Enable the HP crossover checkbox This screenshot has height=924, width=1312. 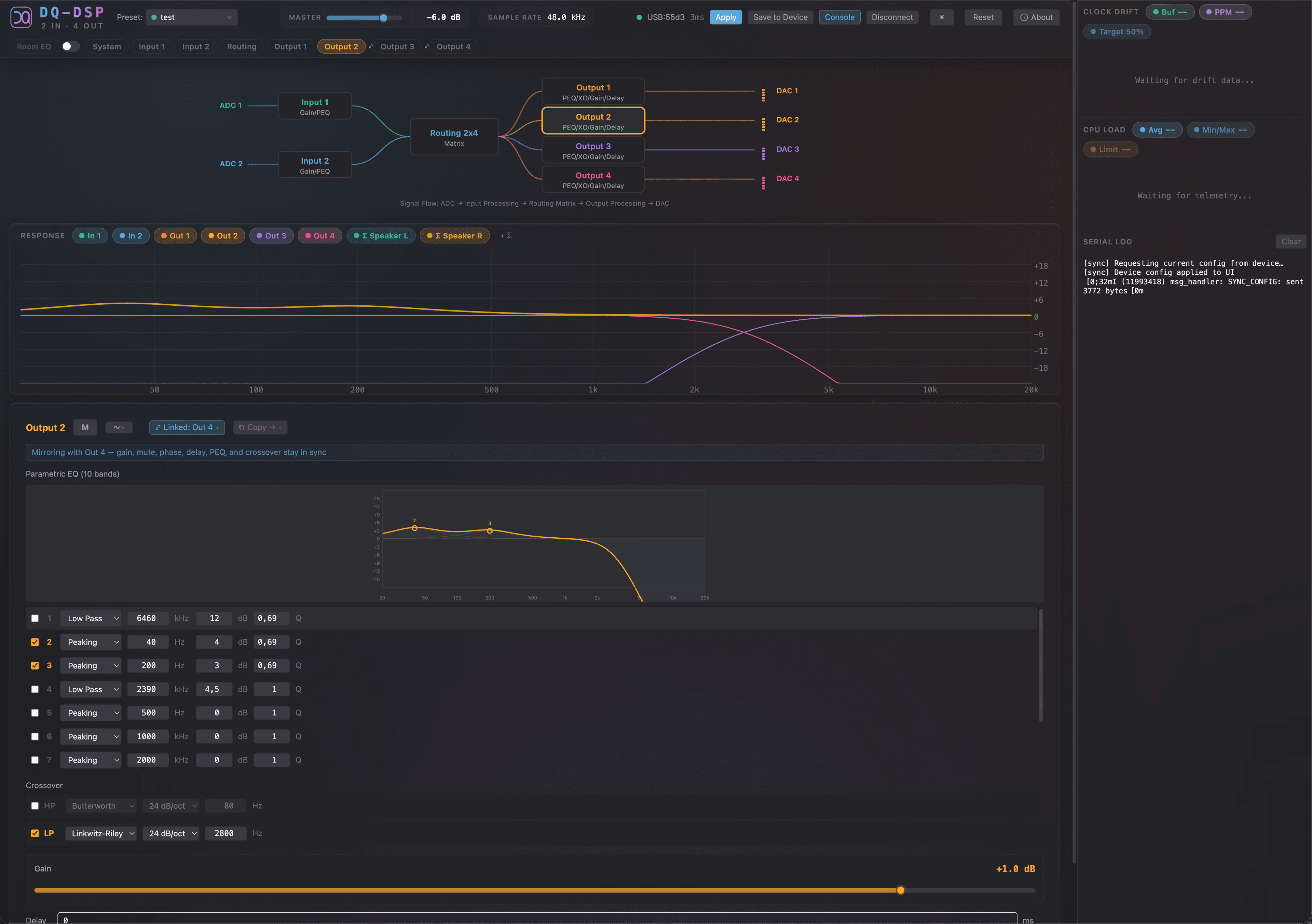click(35, 806)
